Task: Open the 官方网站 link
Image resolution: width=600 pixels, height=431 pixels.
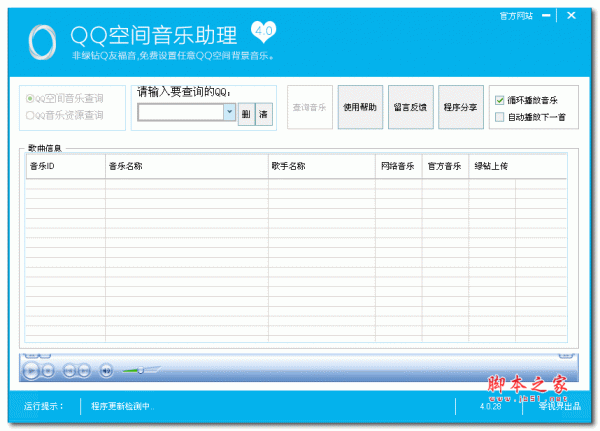Action: (516, 16)
